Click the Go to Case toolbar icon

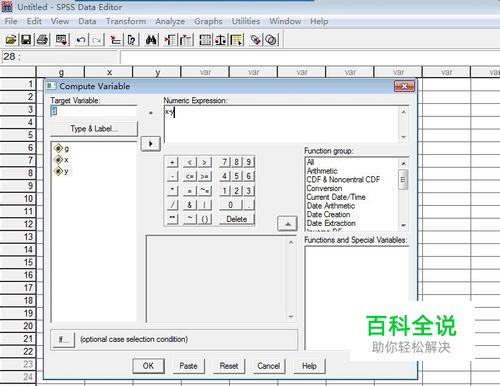116,40
